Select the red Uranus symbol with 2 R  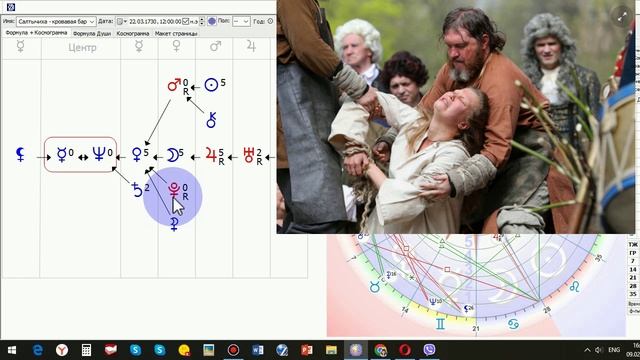tap(249, 155)
